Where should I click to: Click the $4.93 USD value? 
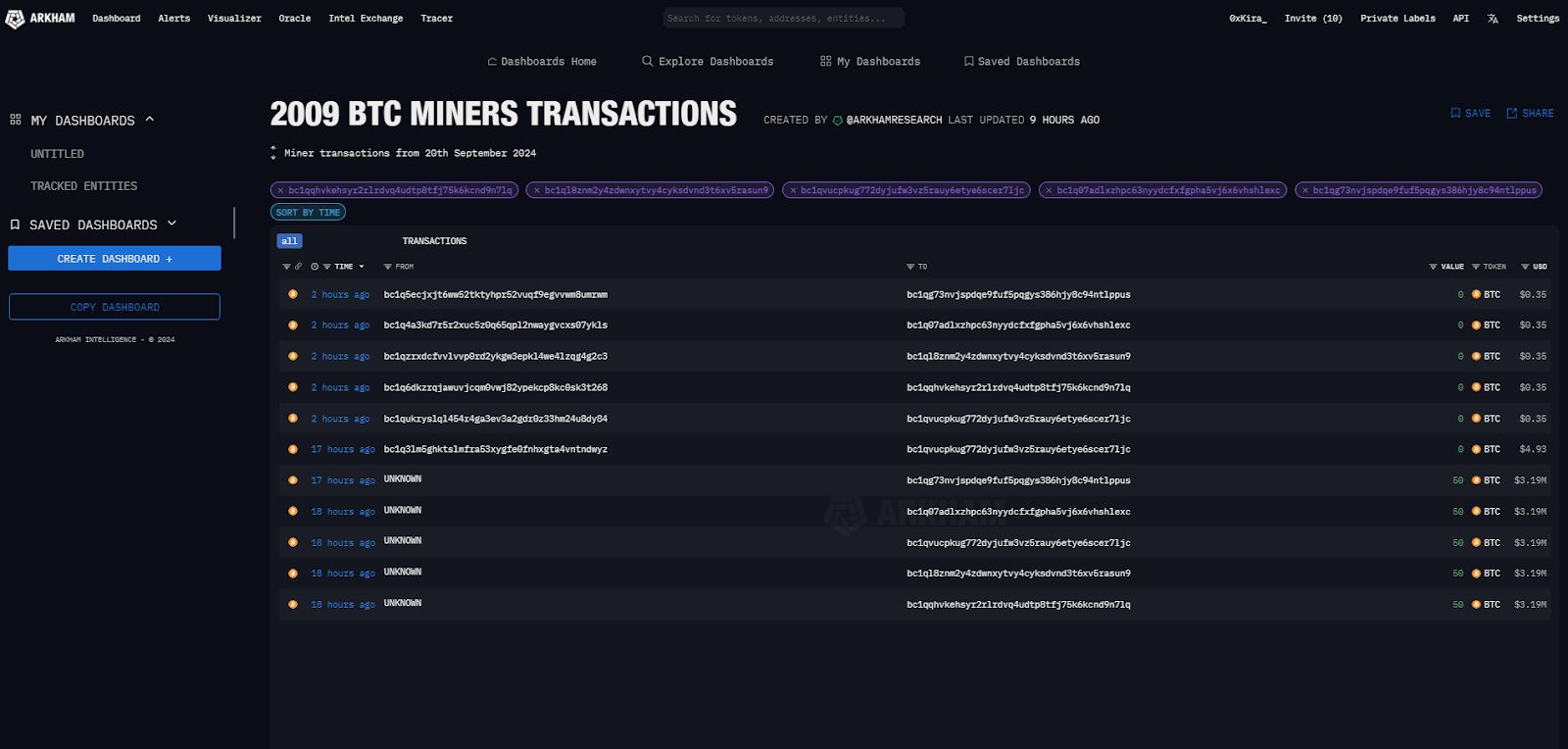pos(1533,449)
